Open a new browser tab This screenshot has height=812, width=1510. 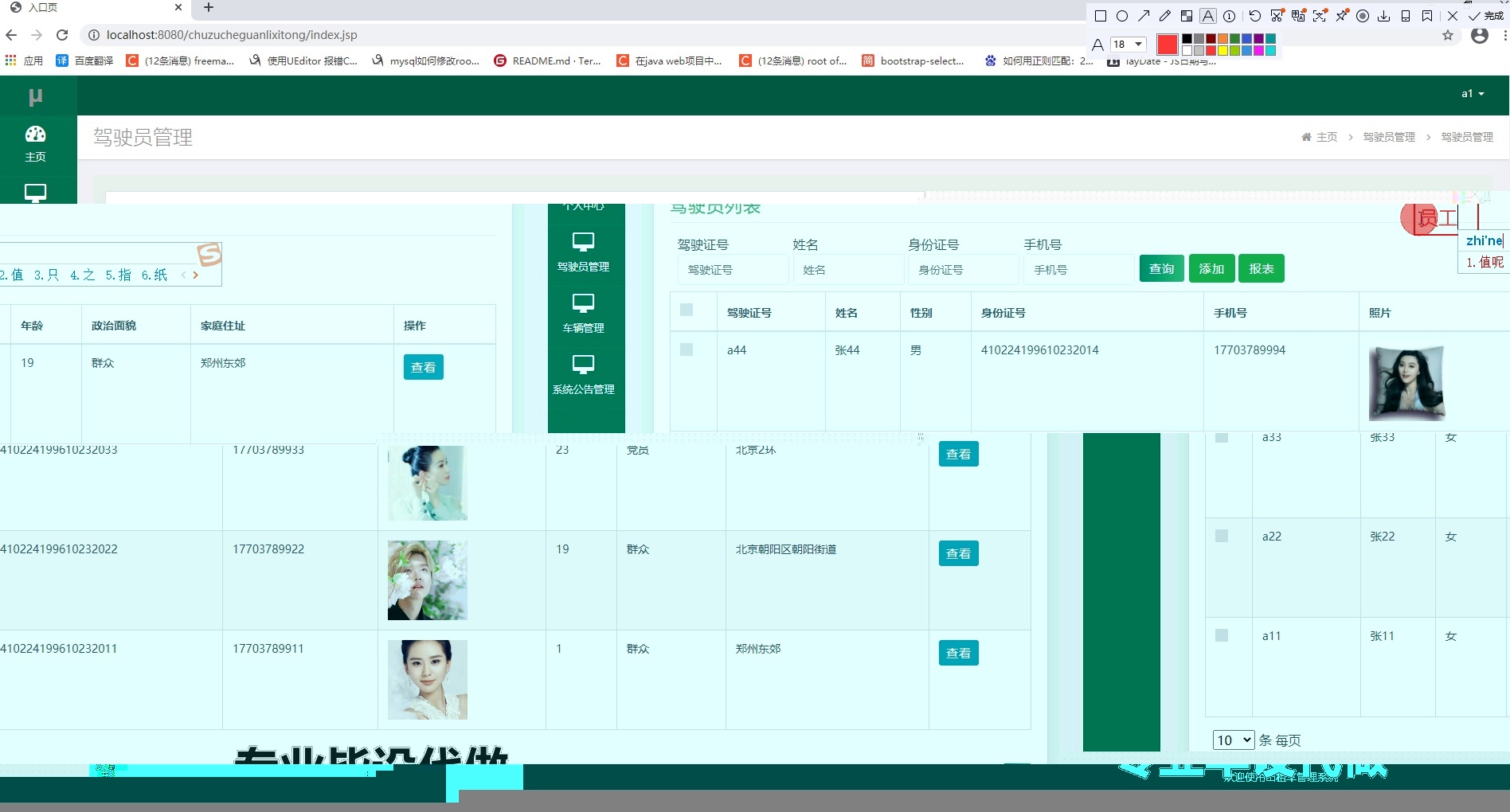click(x=209, y=8)
